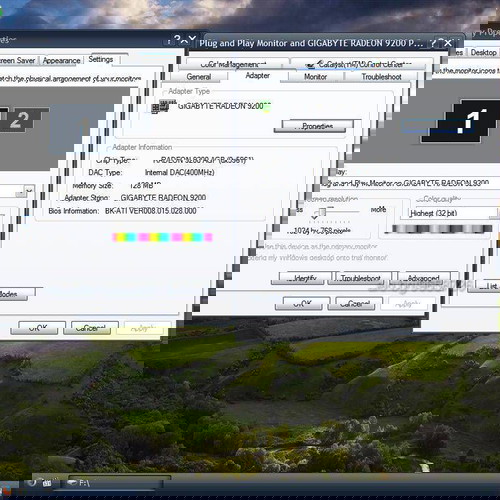
Task: Click the help question mark in adapter dialog title bar
Action: pos(433,43)
